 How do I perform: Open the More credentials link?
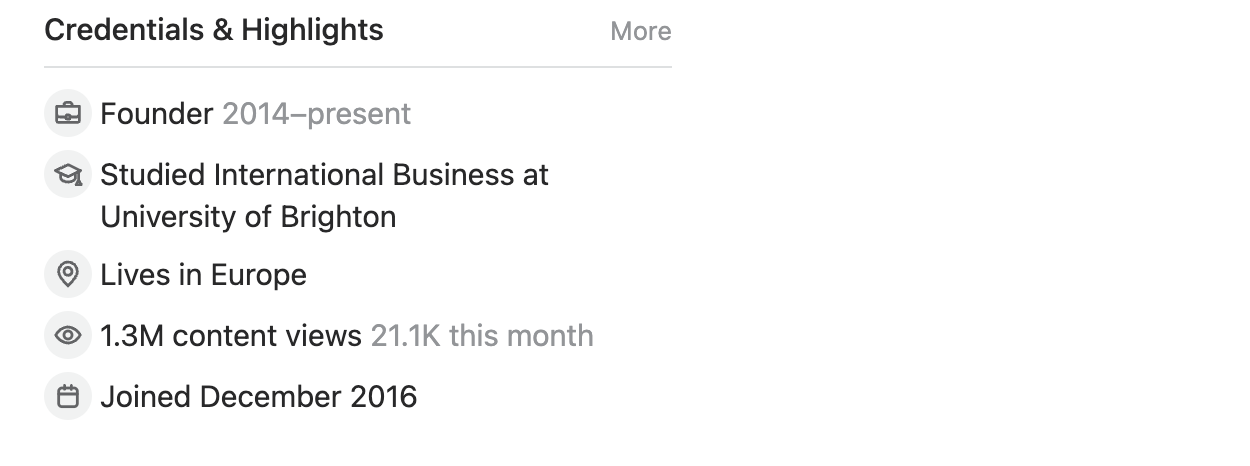pos(640,32)
